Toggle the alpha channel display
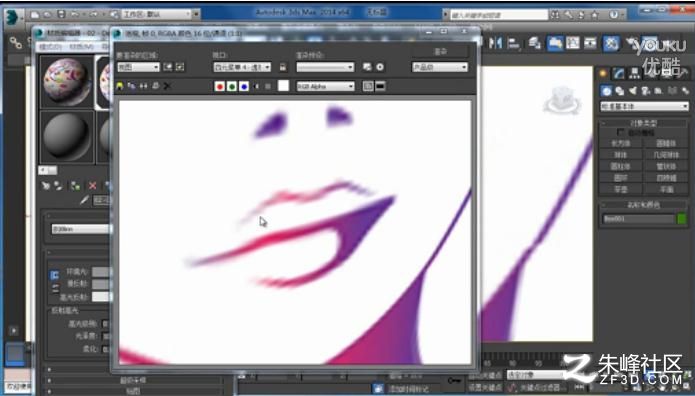 [256, 86]
